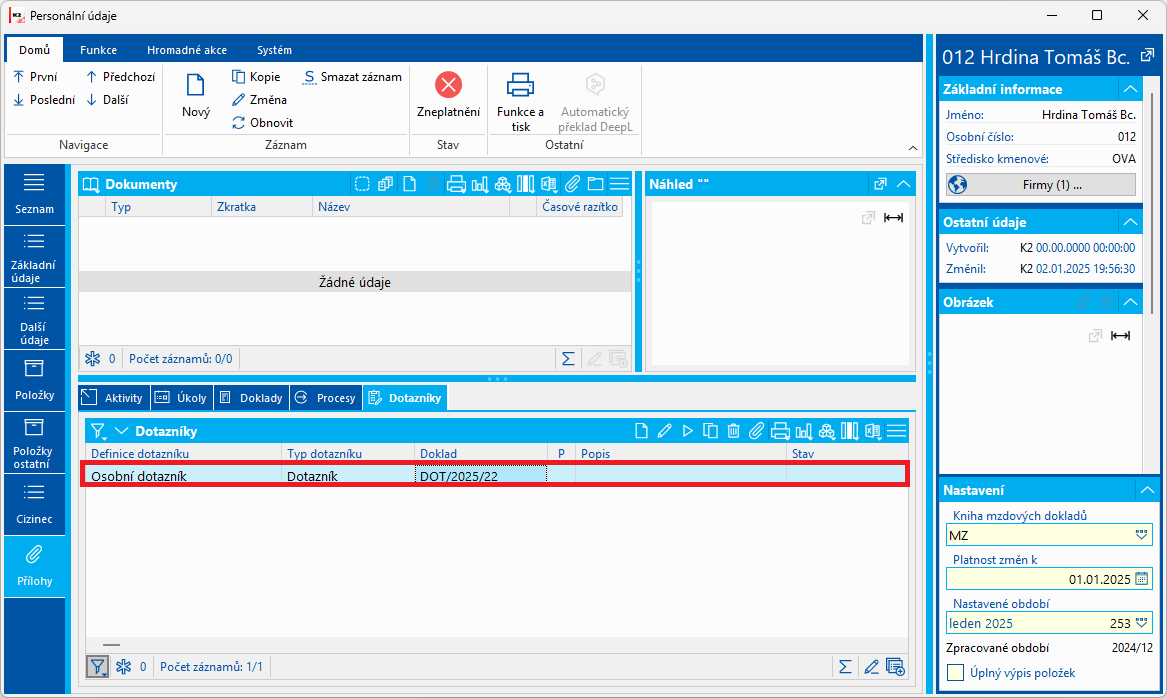Switch to Funkce ribbon tab
The height and width of the screenshot is (698, 1167).
click(x=98, y=50)
